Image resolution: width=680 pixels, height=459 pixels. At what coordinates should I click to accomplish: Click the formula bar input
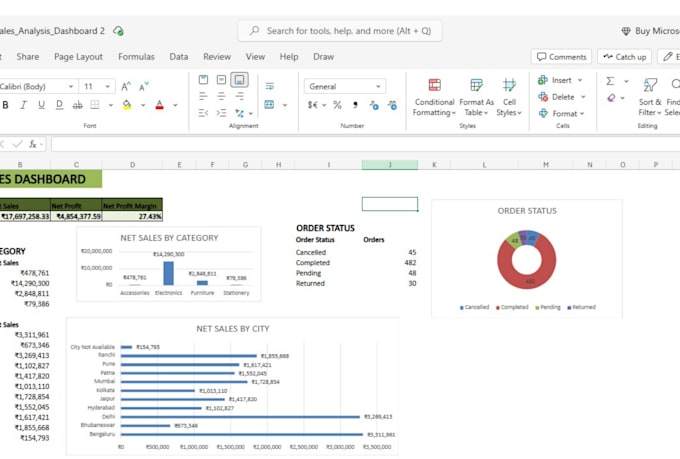pos(364,144)
